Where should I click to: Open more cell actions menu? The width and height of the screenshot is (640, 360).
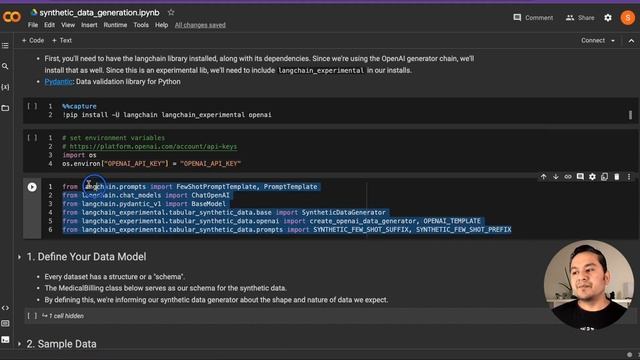coord(629,177)
